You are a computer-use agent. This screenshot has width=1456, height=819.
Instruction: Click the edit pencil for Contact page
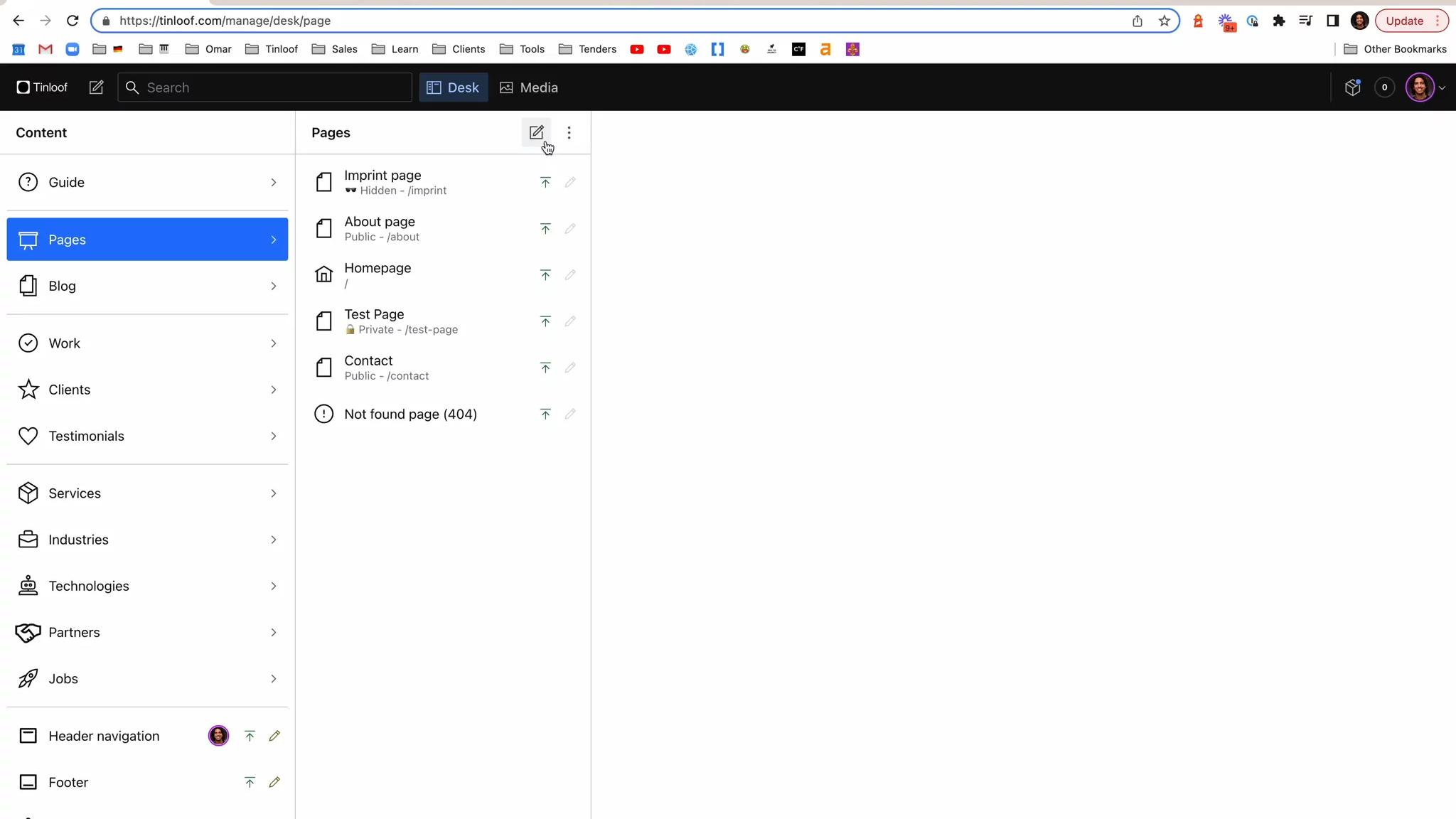(570, 368)
